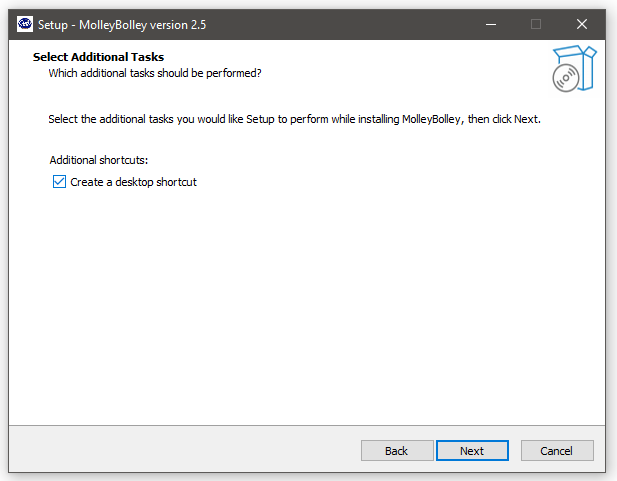617x481 pixels.
Task: Click the 'Select Additional Tasks' heading
Action: (98, 57)
